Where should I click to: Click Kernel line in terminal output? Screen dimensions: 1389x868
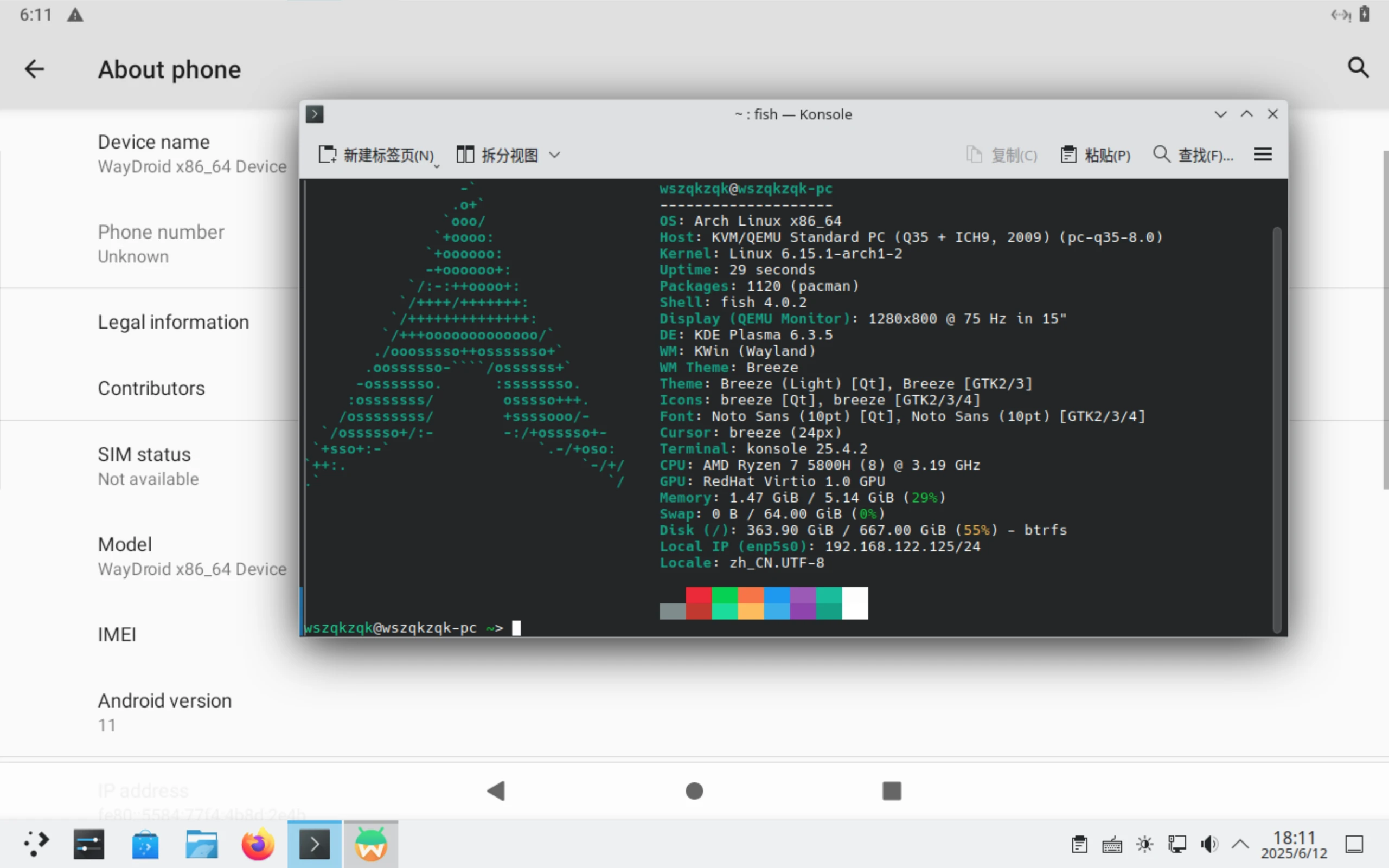(780, 253)
